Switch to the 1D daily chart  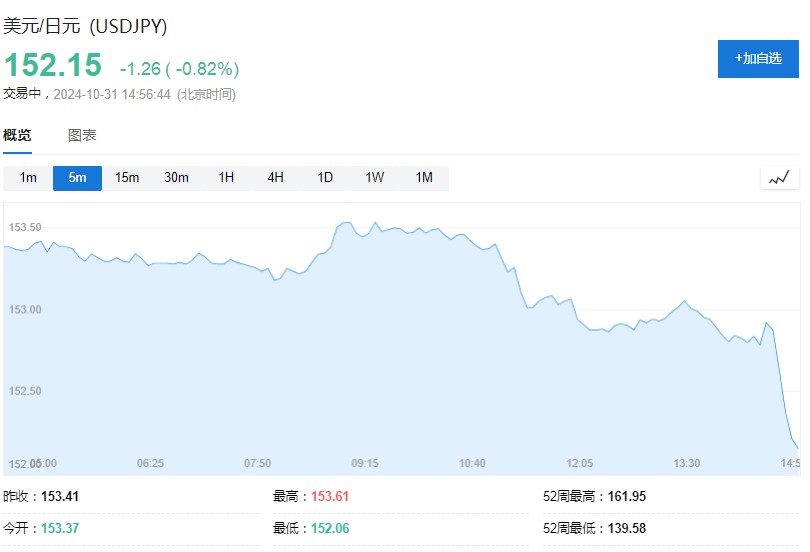pyautogui.click(x=325, y=178)
